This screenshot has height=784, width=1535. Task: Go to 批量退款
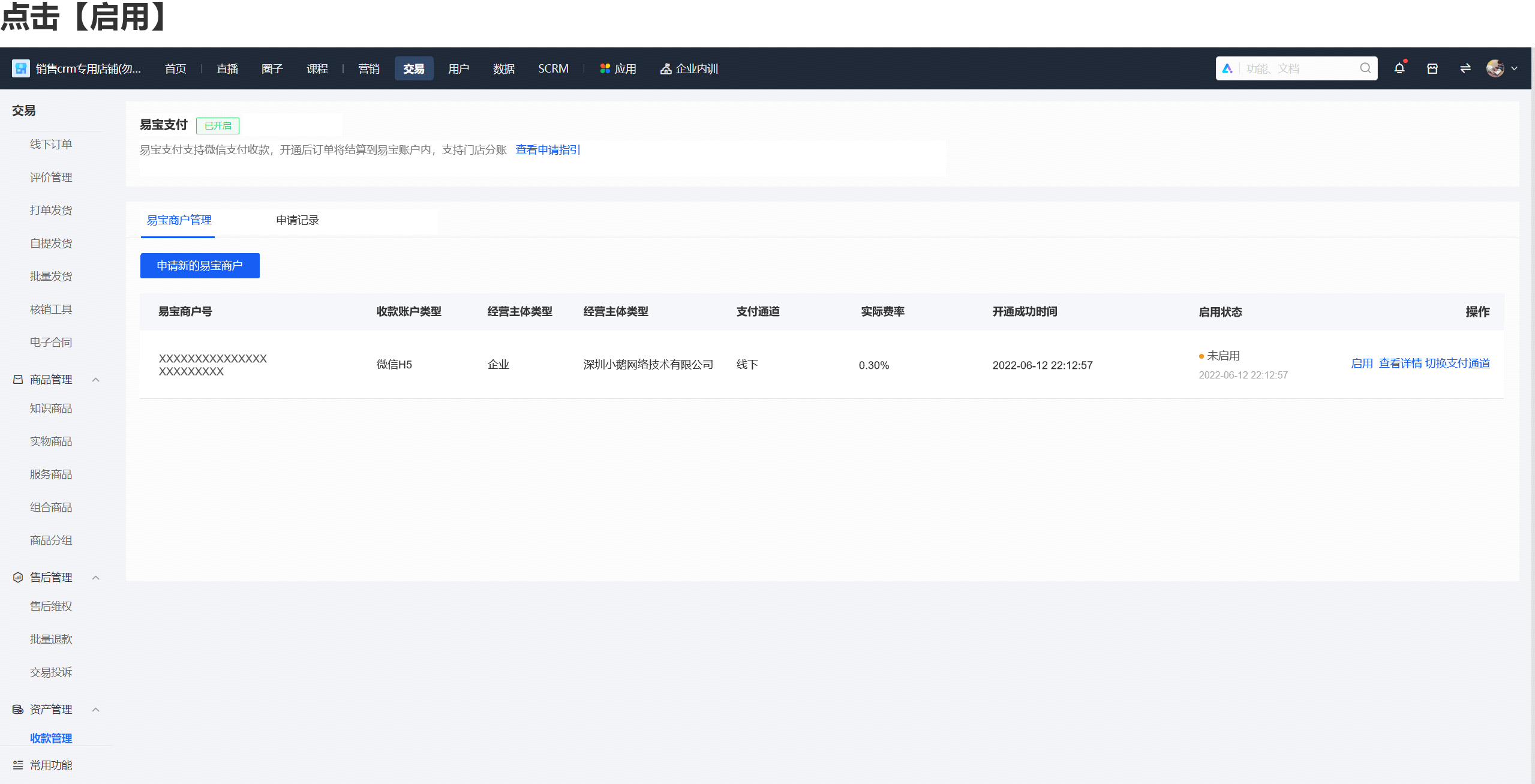point(51,639)
